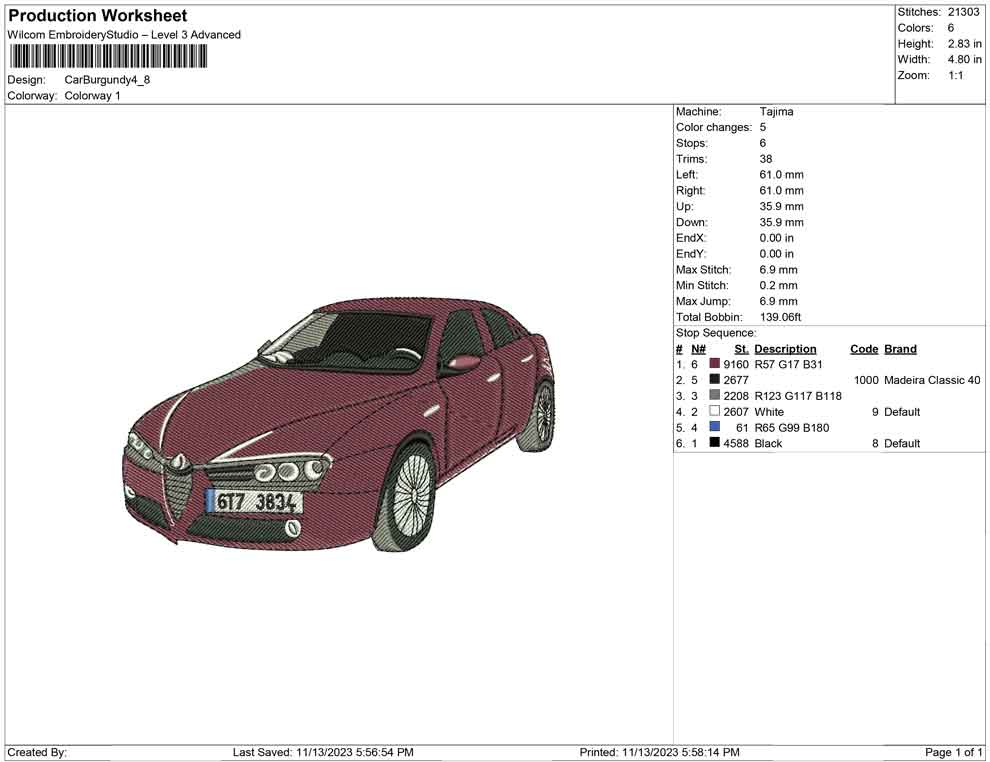The height and width of the screenshot is (762, 990).
Task: Click the Madeira Classic 40 brand entry
Action: coord(931,380)
